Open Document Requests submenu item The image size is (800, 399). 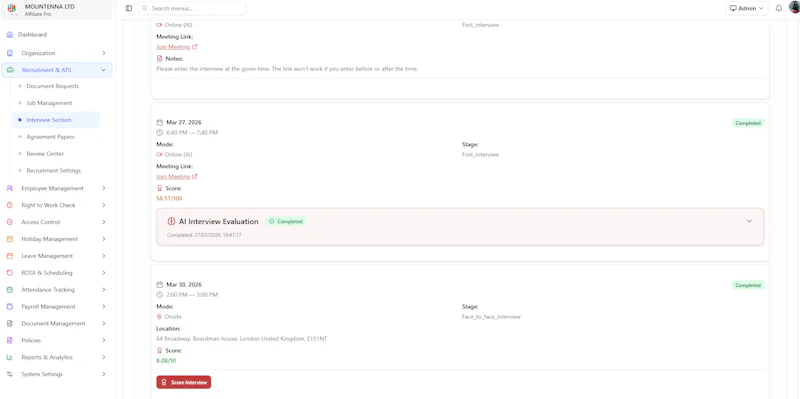[53, 86]
